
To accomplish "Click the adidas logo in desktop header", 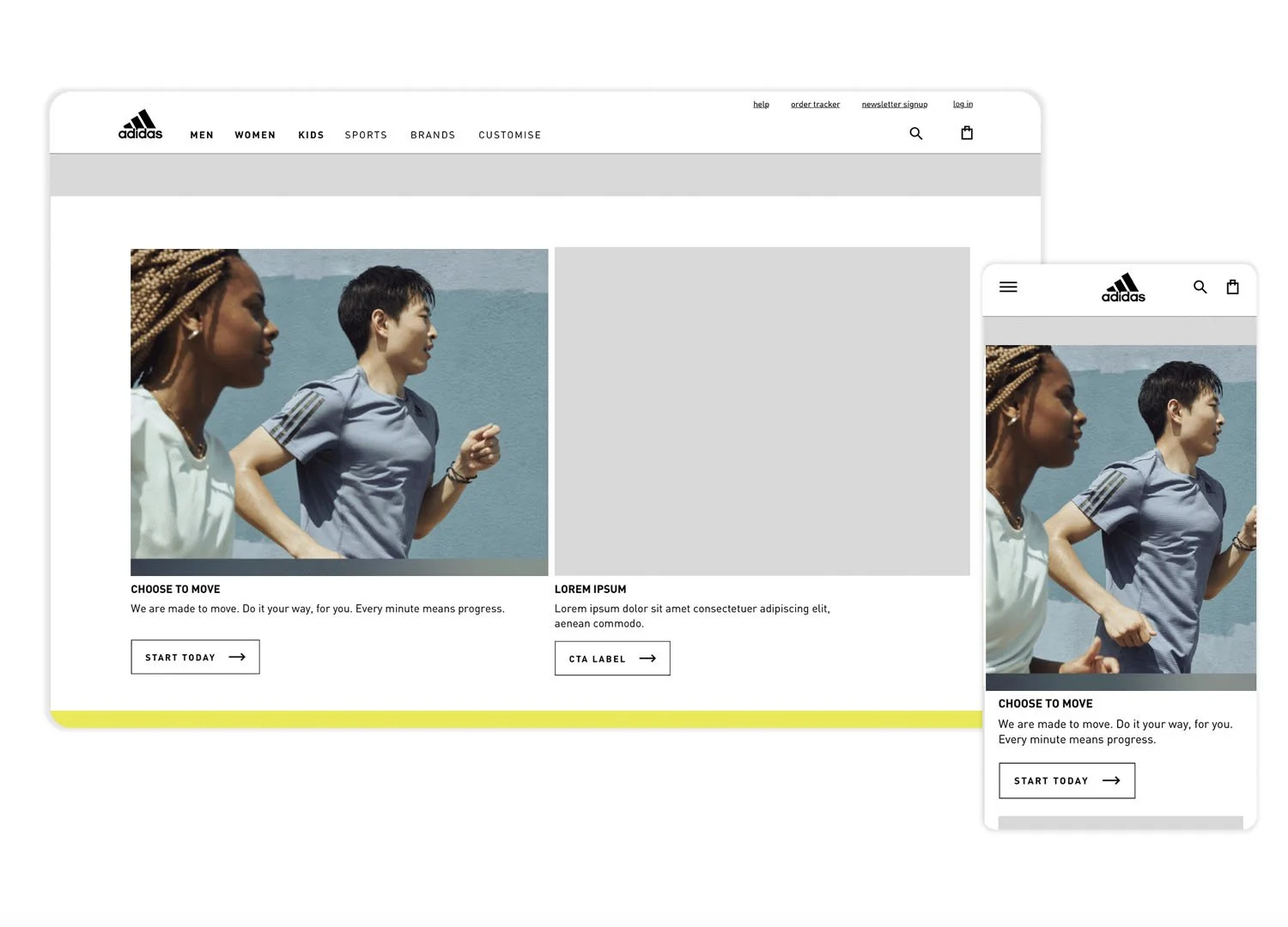I will (140, 124).
